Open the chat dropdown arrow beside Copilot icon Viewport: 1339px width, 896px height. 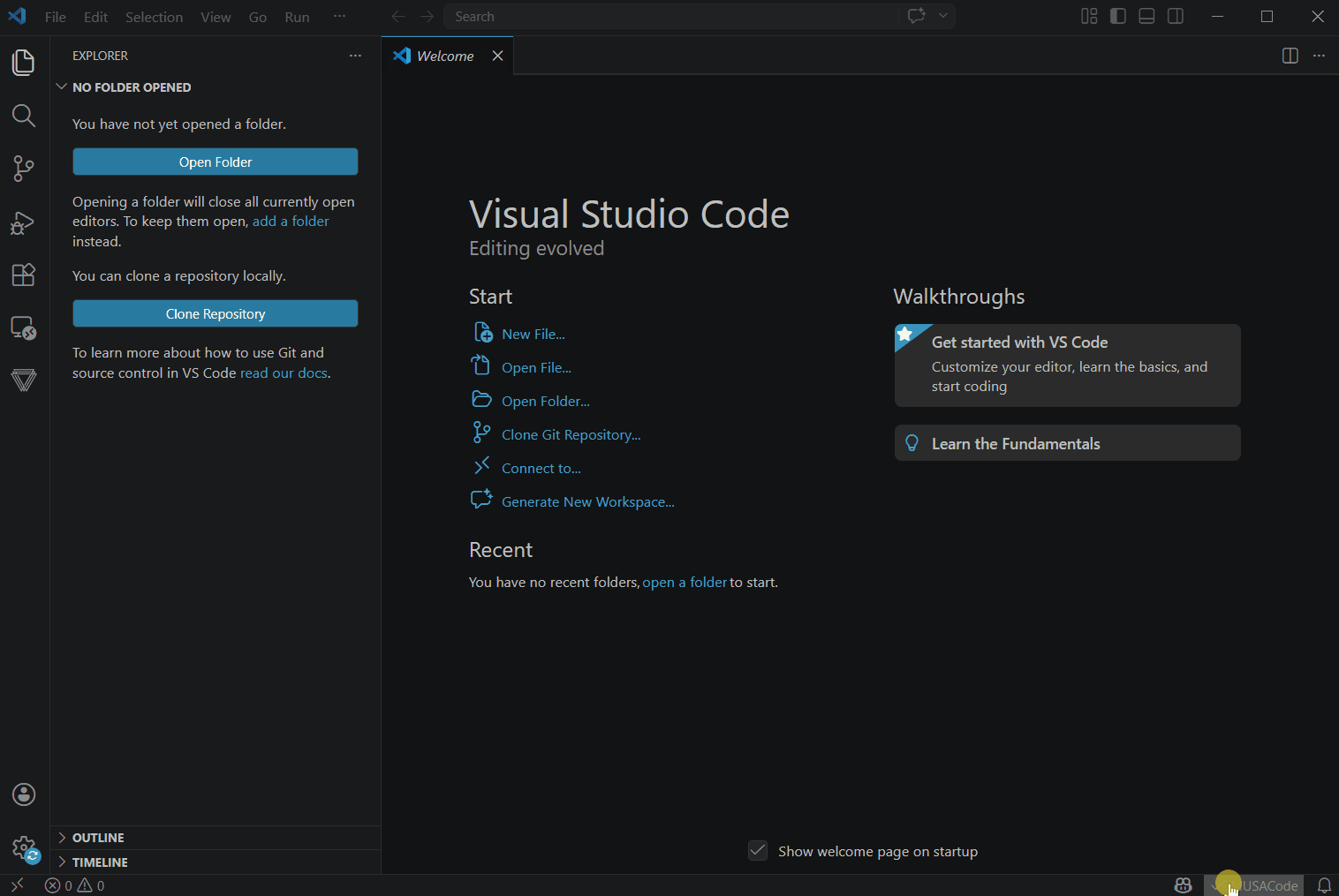[x=943, y=16]
